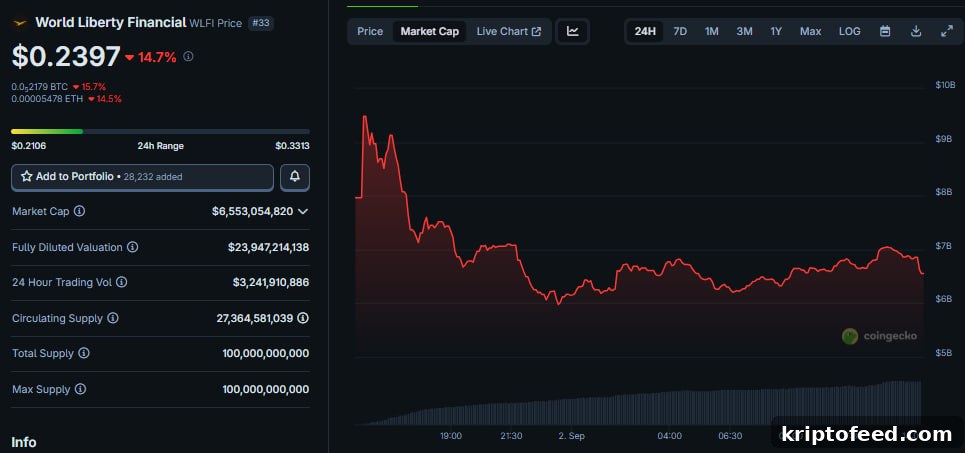Click the Max Supply 100,000,000,000 value
The height and width of the screenshot is (453, 965).
(x=266, y=389)
